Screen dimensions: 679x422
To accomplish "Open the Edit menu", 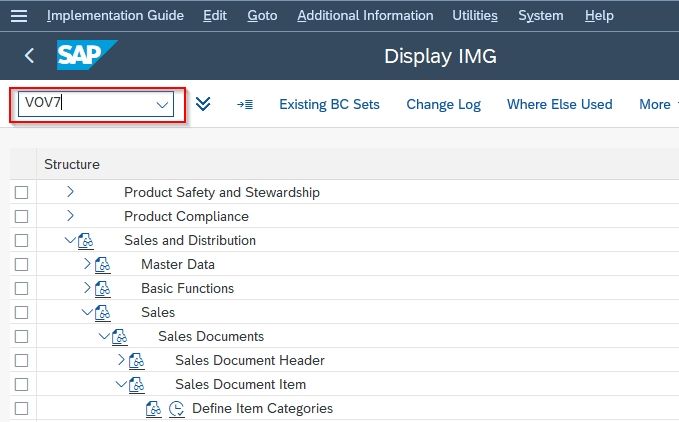I will [x=215, y=16].
